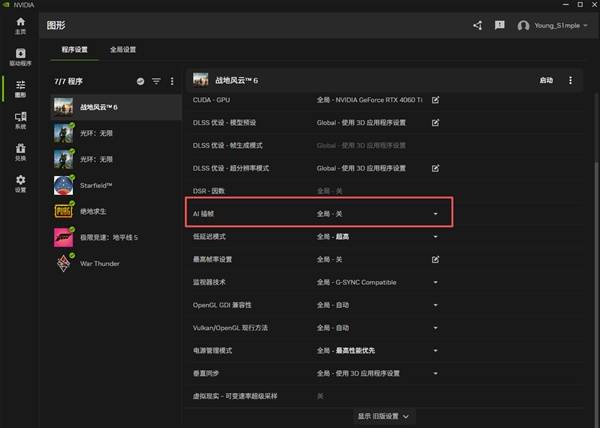Open the 垂直同步 dropdown
Screen dimensions: 600x428
point(435,374)
